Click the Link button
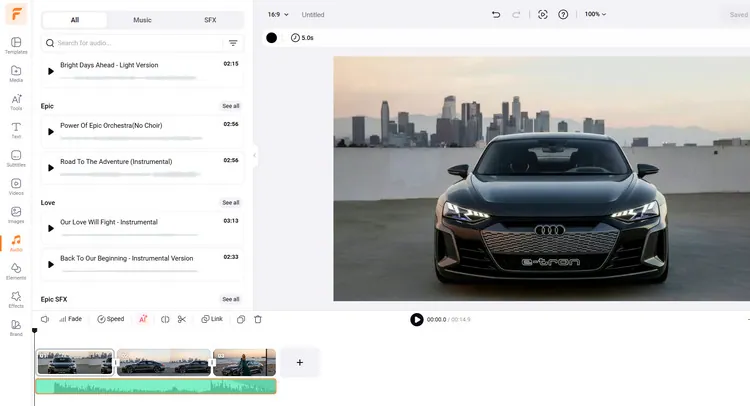 point(212,319)
